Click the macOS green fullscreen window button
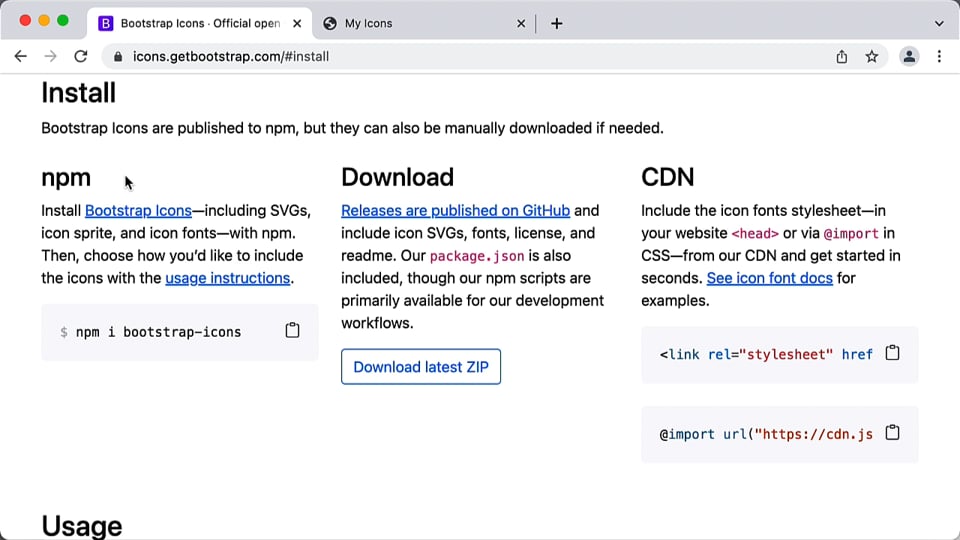 (62, 21)
